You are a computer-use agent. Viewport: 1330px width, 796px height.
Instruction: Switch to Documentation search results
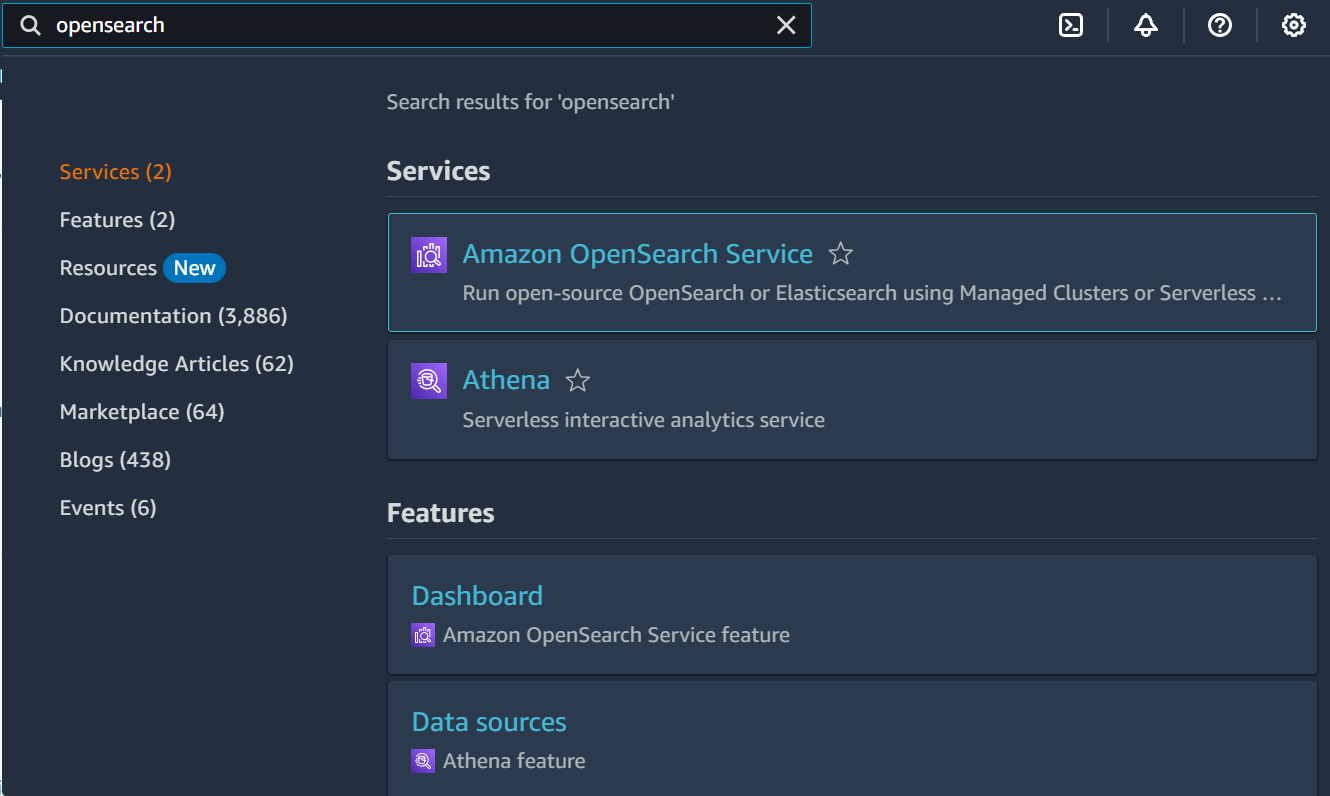click(x=172, y=315)
